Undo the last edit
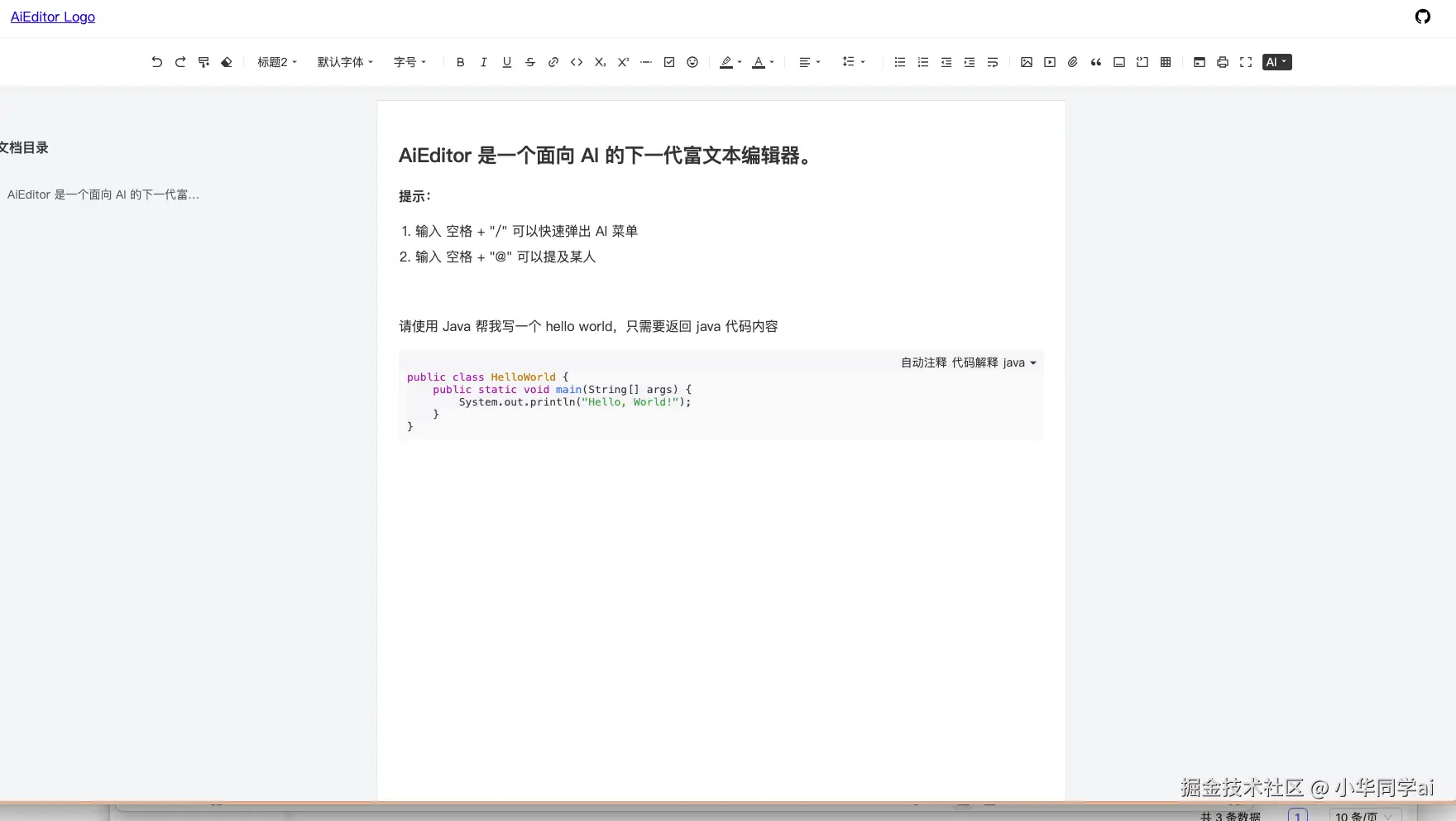 point(157,62)
